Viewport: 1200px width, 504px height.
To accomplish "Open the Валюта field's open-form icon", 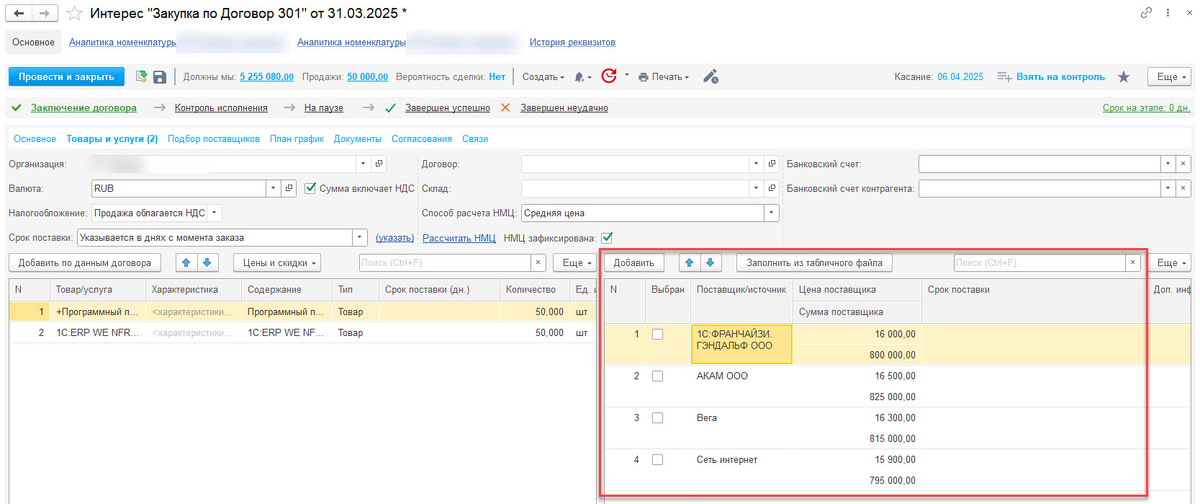I will coord(290,188).
